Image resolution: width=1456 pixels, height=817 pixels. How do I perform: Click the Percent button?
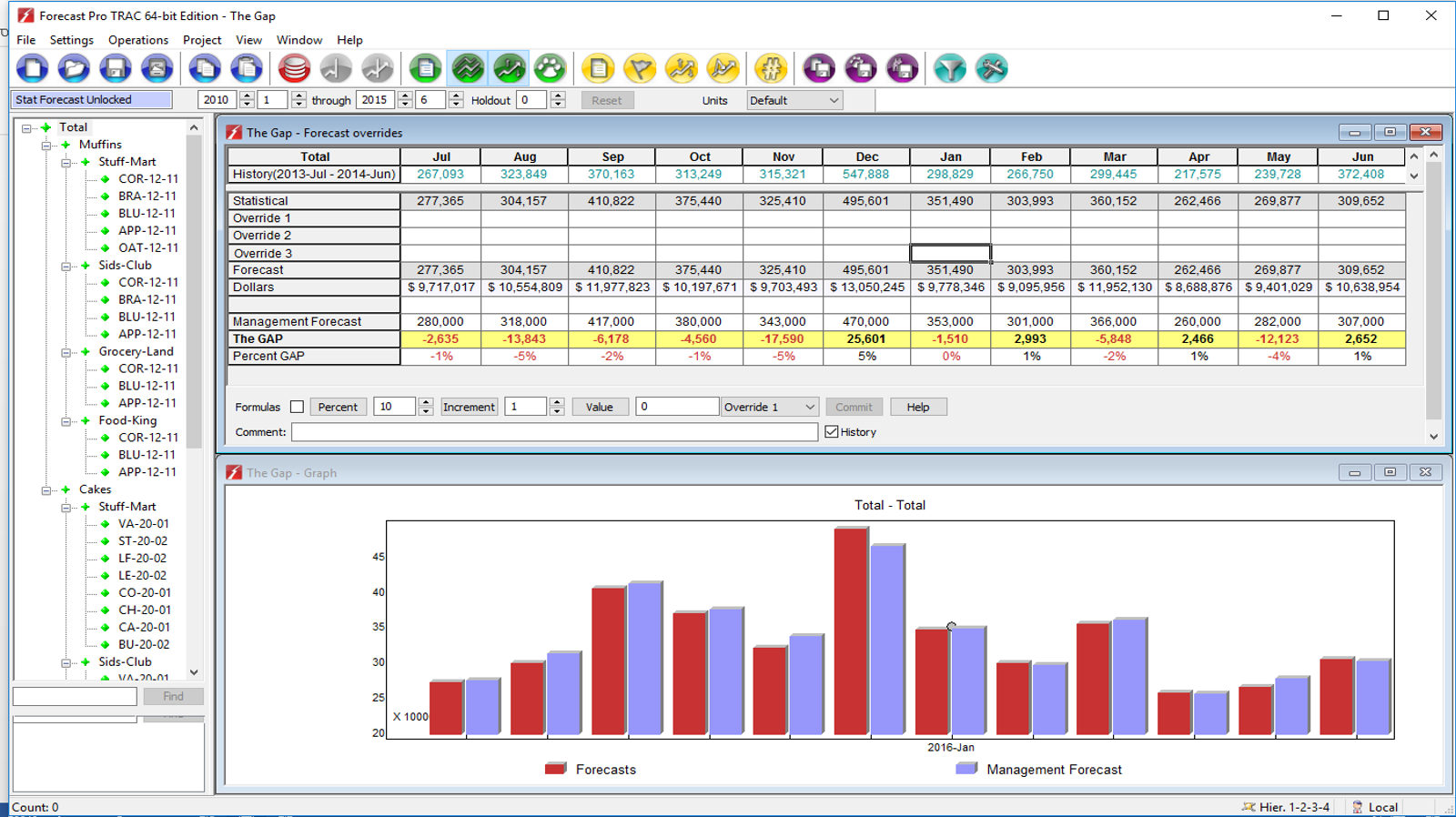[x=338, y=407]
